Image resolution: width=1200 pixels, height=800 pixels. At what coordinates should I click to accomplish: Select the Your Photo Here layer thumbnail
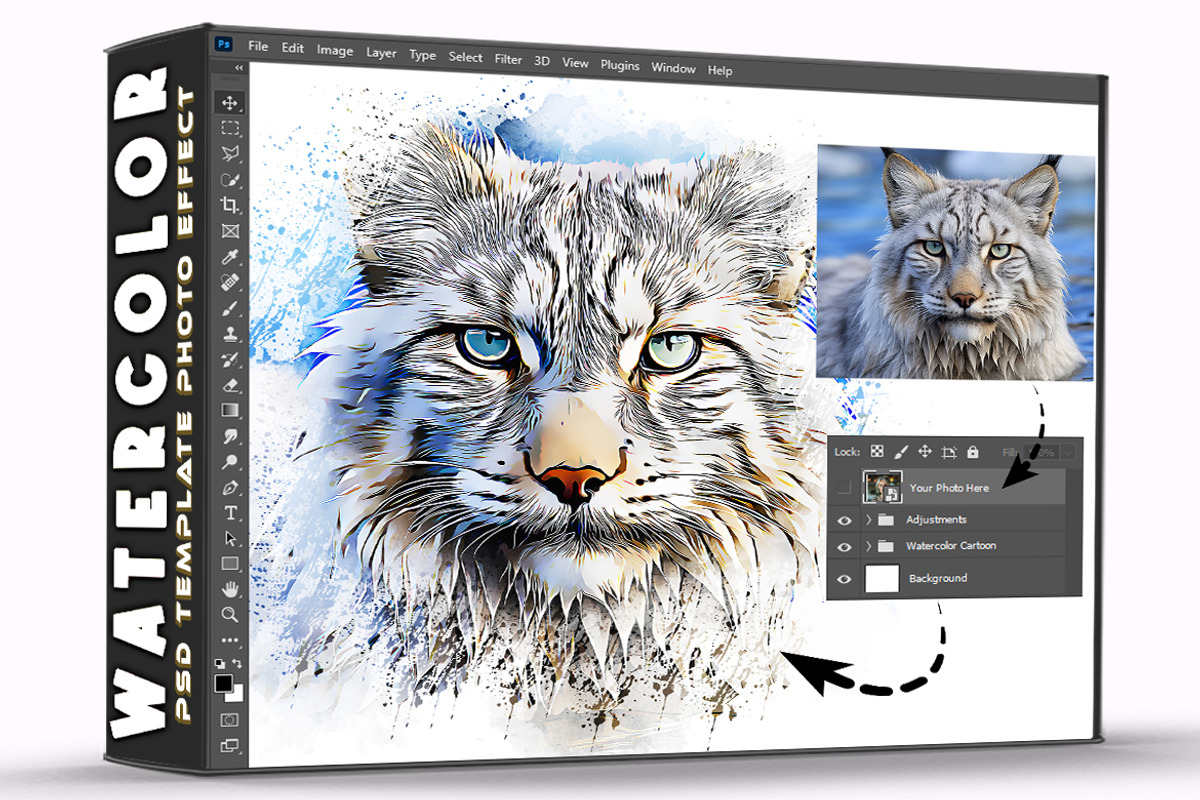click(x=883, y=487)
